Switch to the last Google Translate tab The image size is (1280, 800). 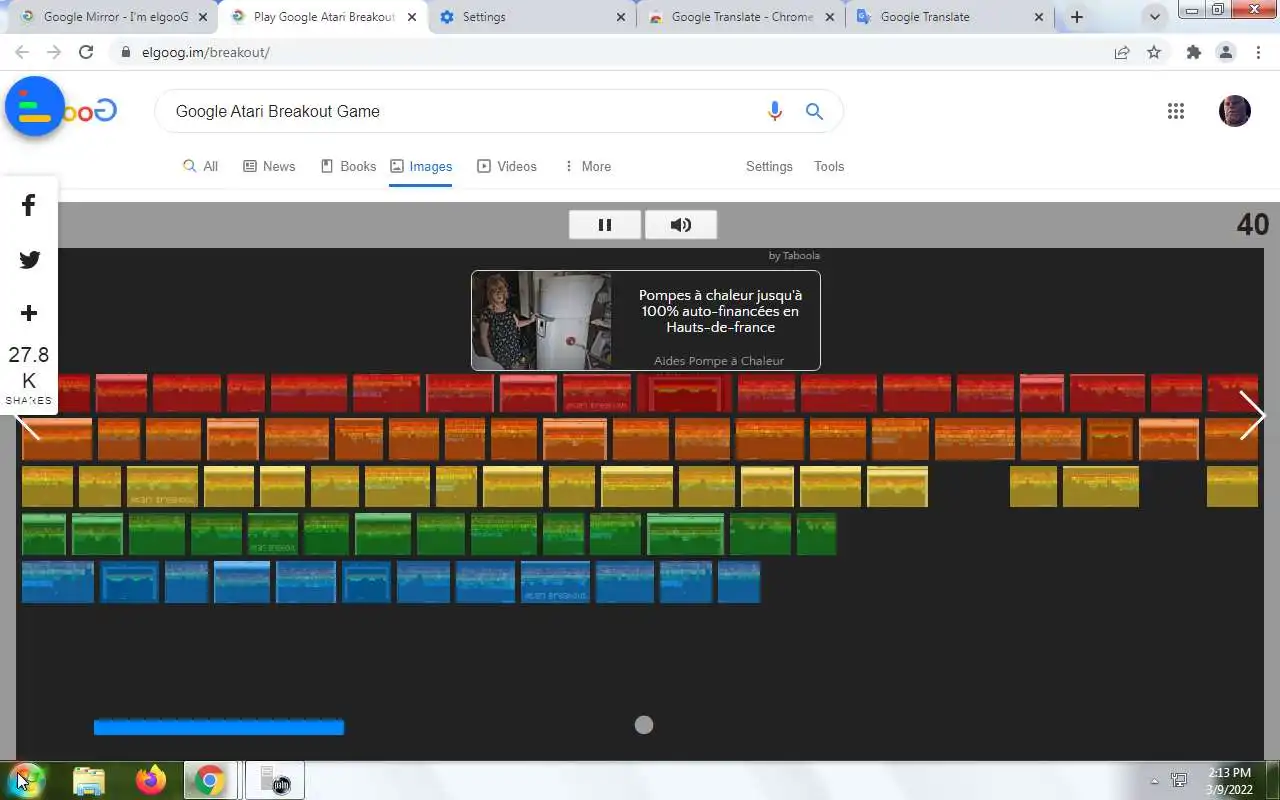click(x=950, y=17)
